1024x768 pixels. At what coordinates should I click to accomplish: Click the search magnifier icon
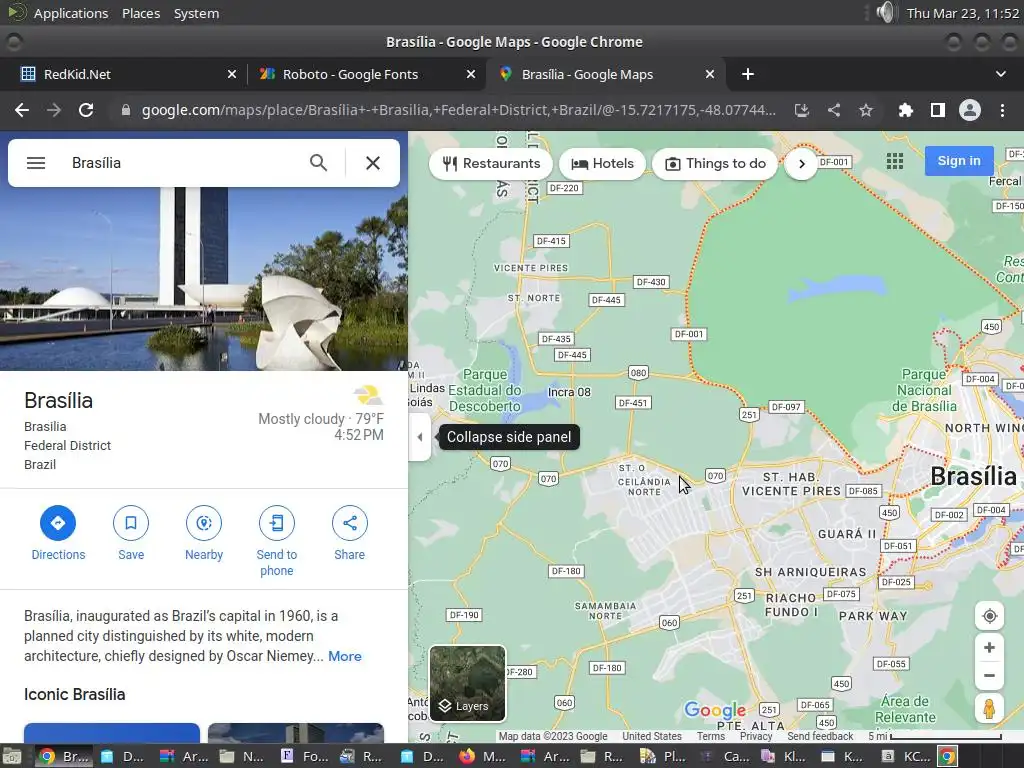pos(318,163)
